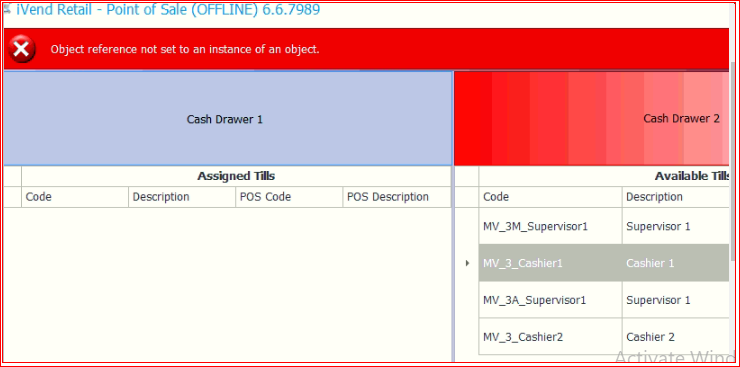Click the app icon beside the iVend Retail title
740x367 pixels.
pos(7,9)
